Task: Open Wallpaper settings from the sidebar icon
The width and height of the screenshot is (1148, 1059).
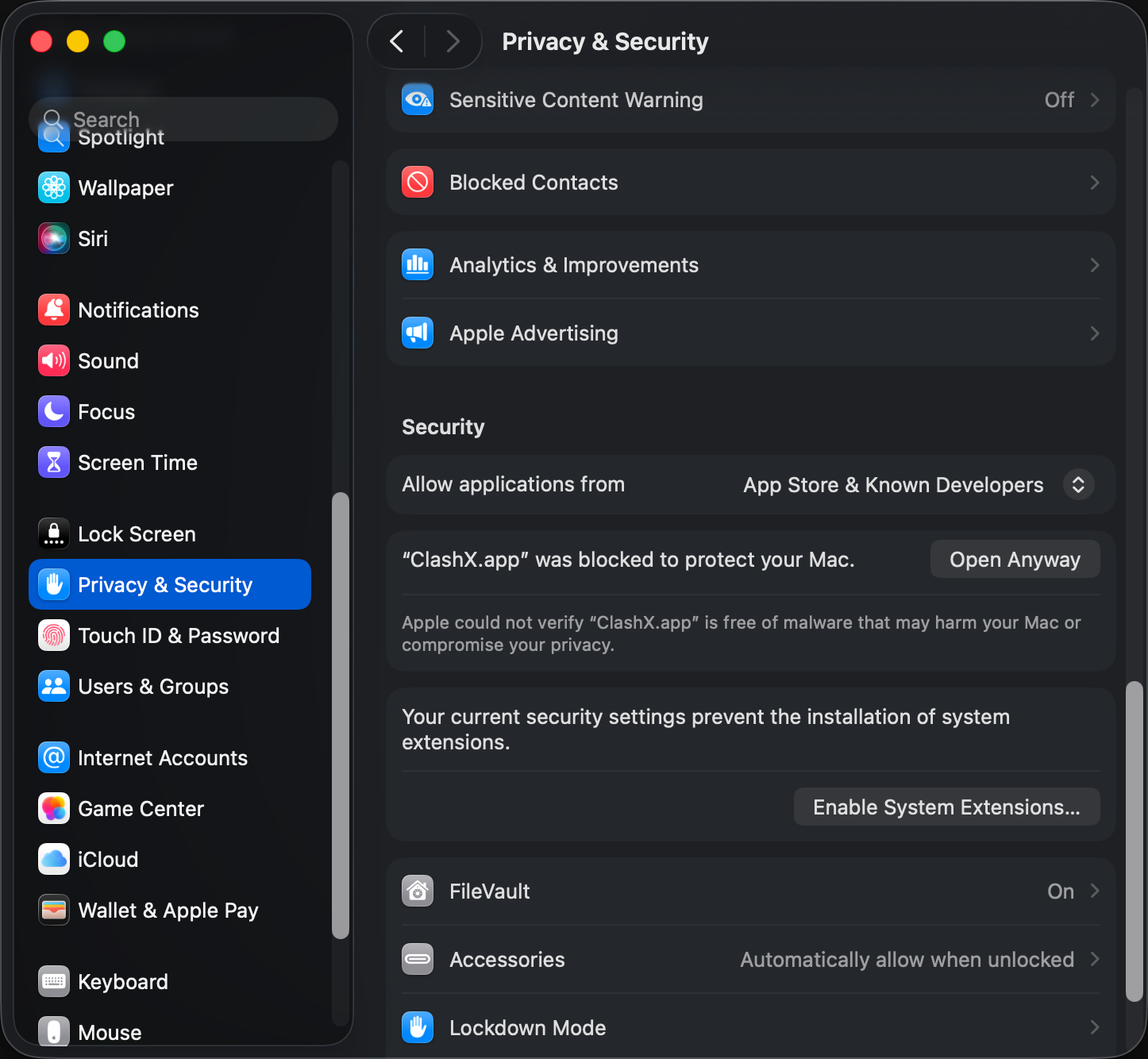Action: 53,187
